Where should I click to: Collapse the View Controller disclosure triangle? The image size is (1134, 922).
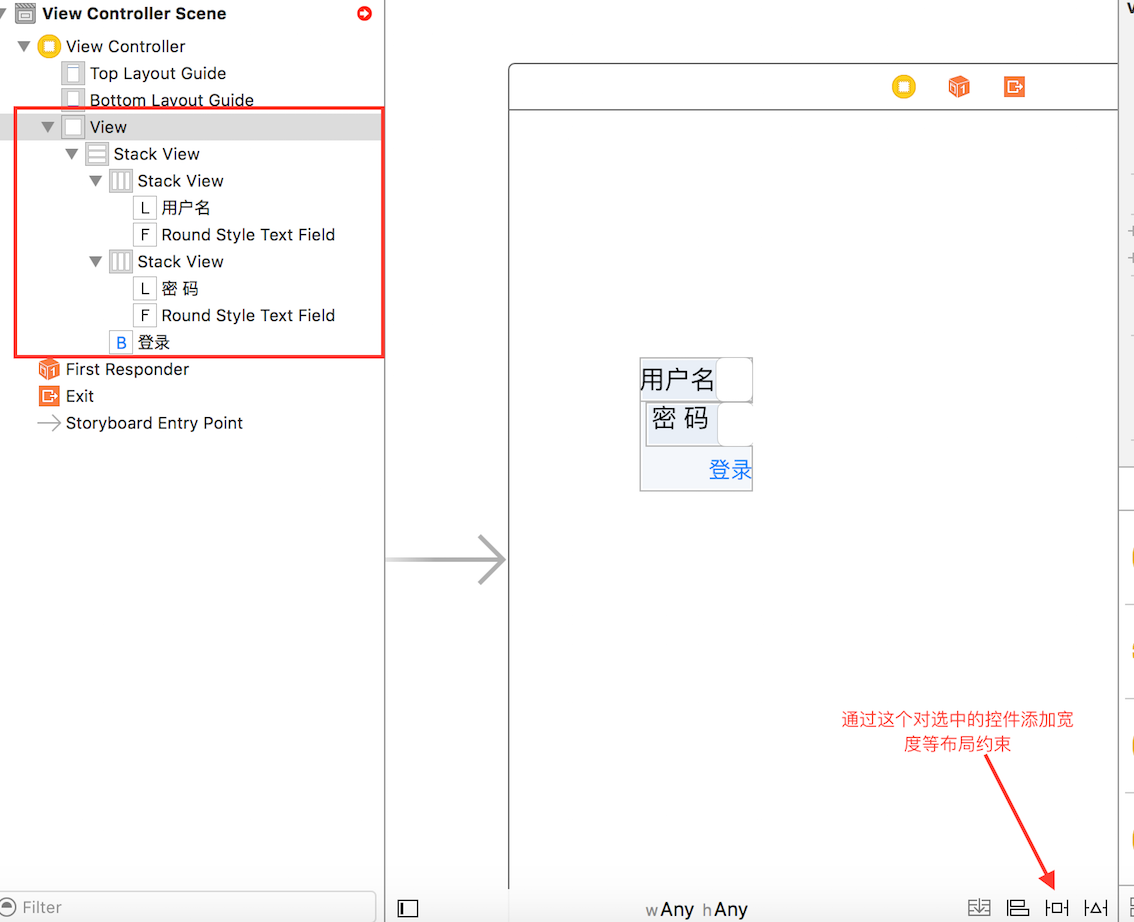tap(23, 46)
